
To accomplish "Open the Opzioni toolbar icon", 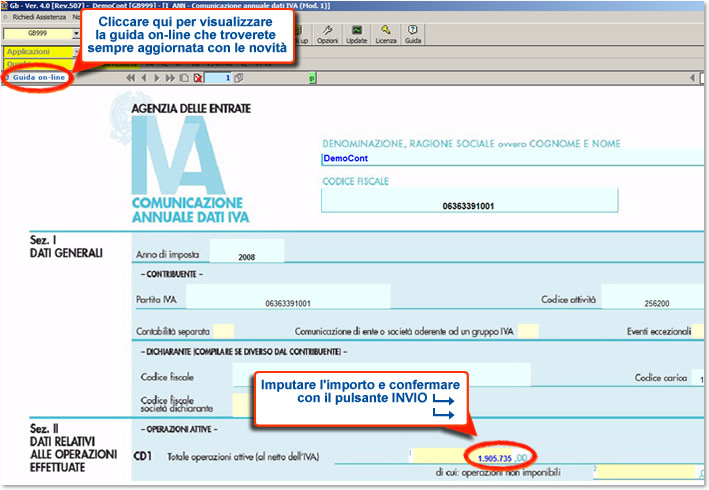I will [328, 34].
